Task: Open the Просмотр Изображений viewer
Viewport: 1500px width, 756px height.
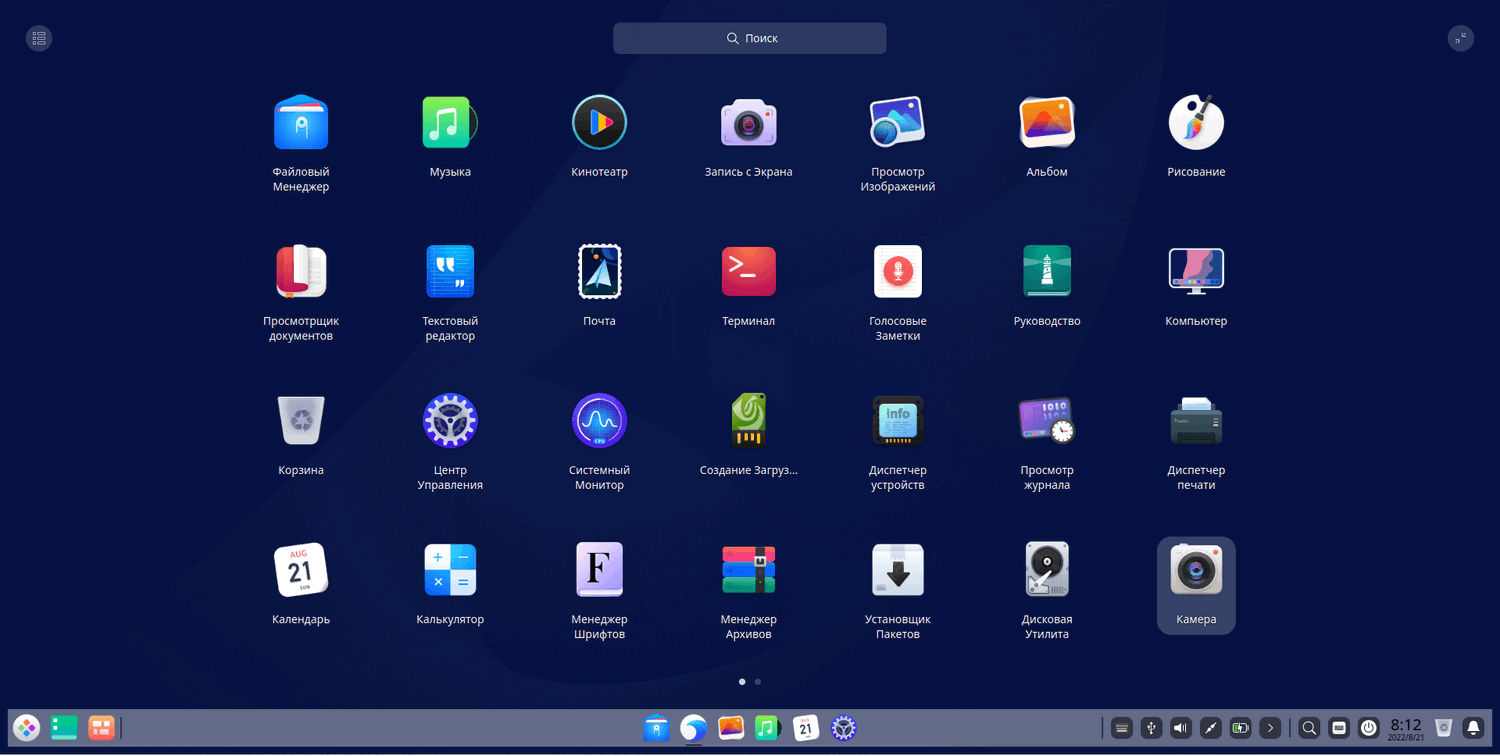Action: [x=898, y=123]
